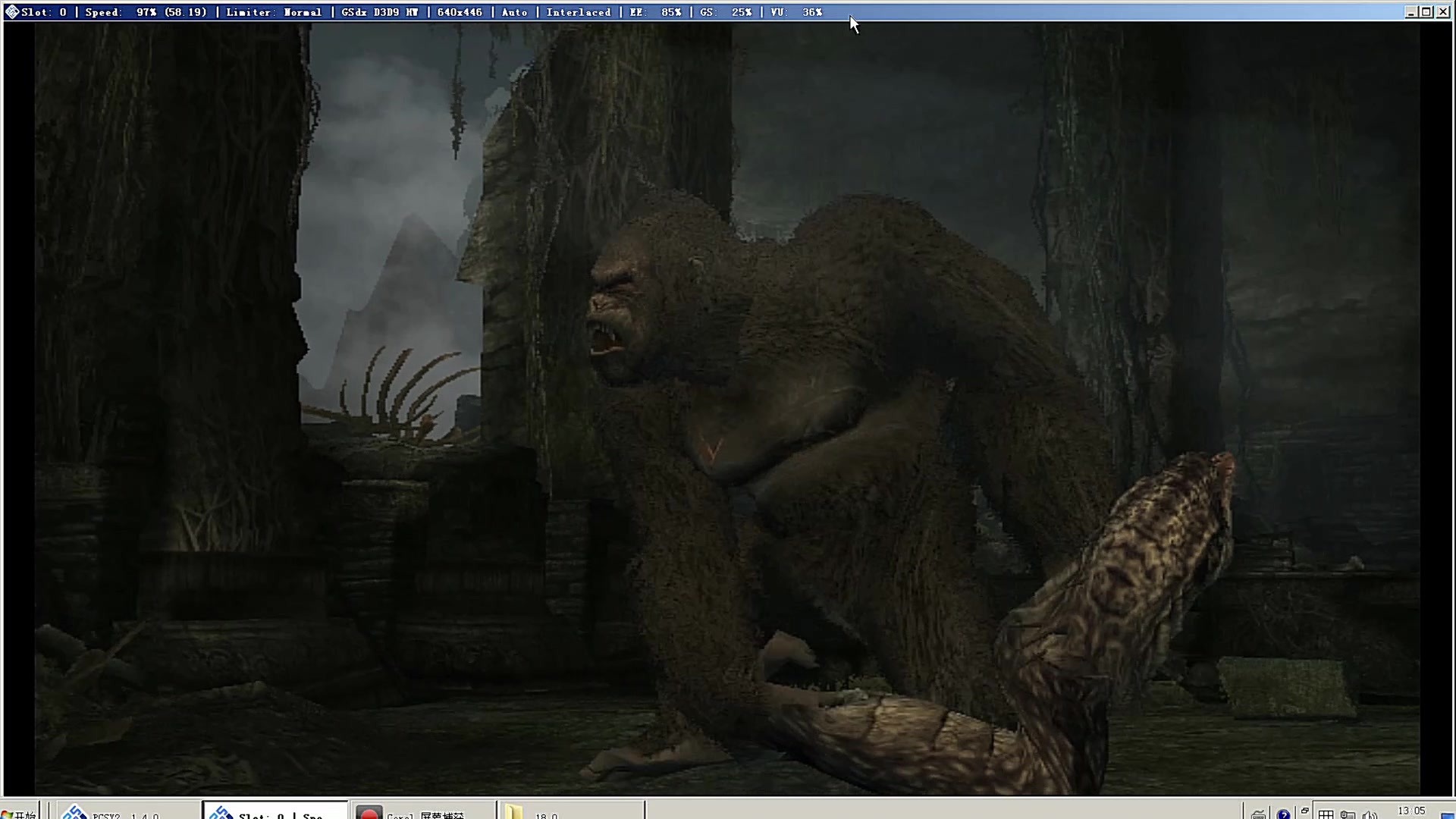Click the language bar restore icon
1456x819 pixels.
click(x=1305, y=811)
